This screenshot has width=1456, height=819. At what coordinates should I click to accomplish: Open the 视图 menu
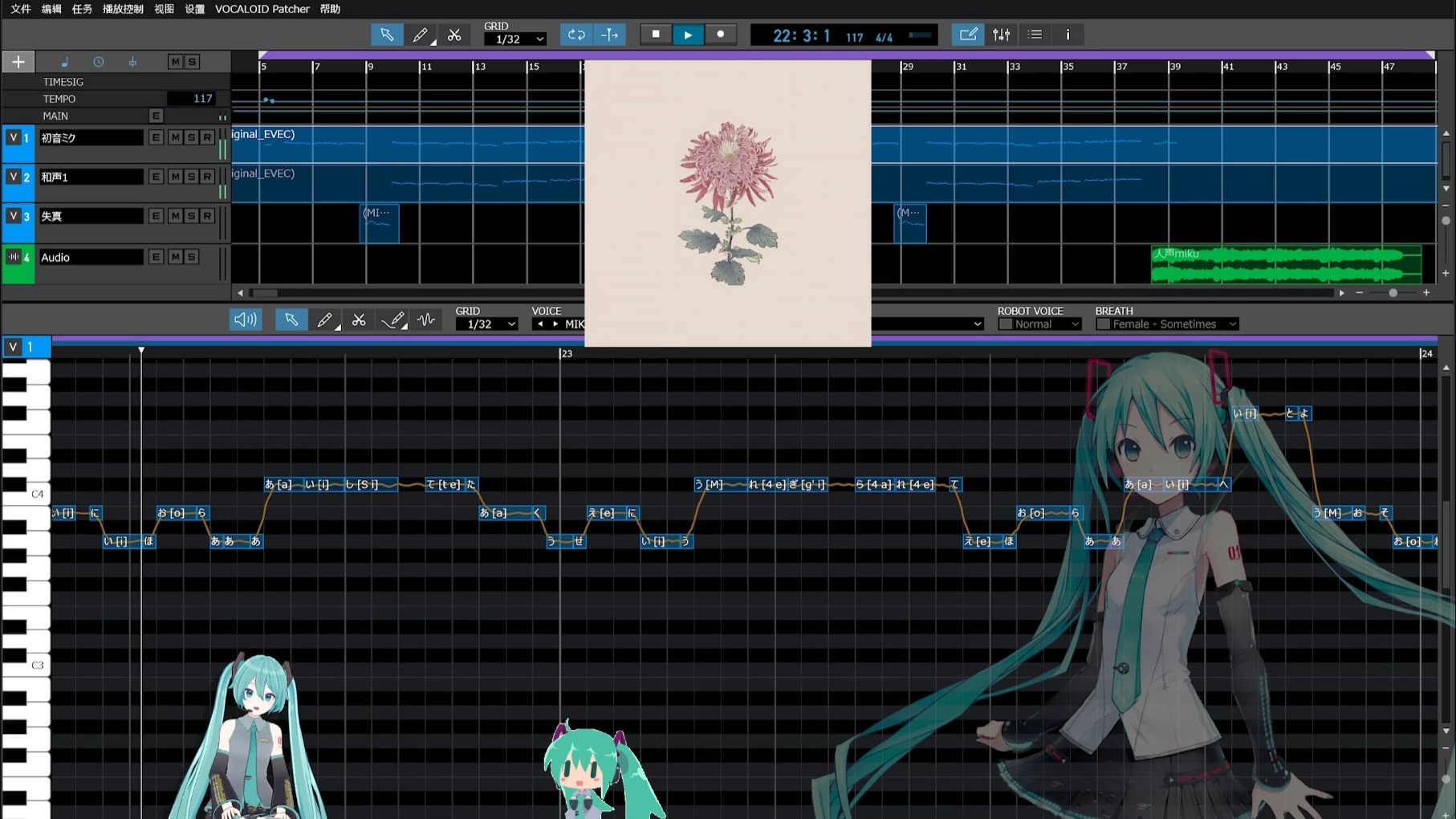(x=164, y=9)
